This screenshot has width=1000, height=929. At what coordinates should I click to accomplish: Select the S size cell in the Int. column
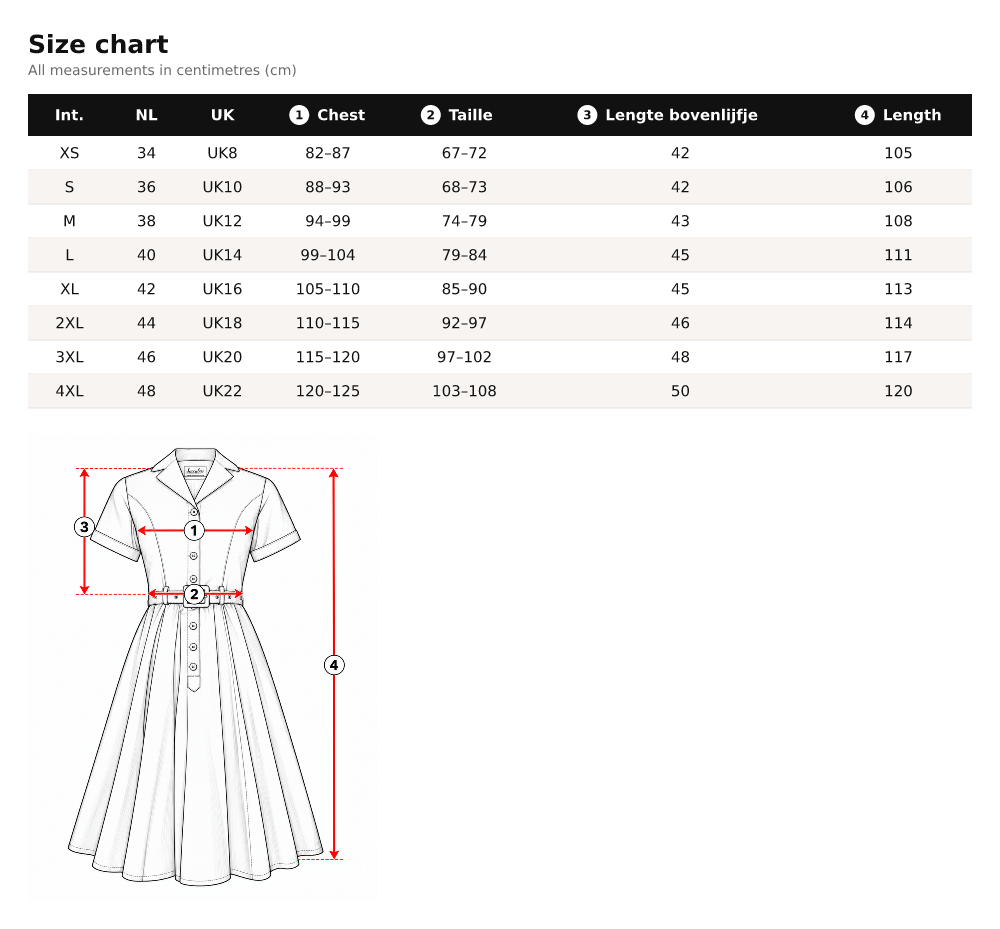[x=69, y=187]
